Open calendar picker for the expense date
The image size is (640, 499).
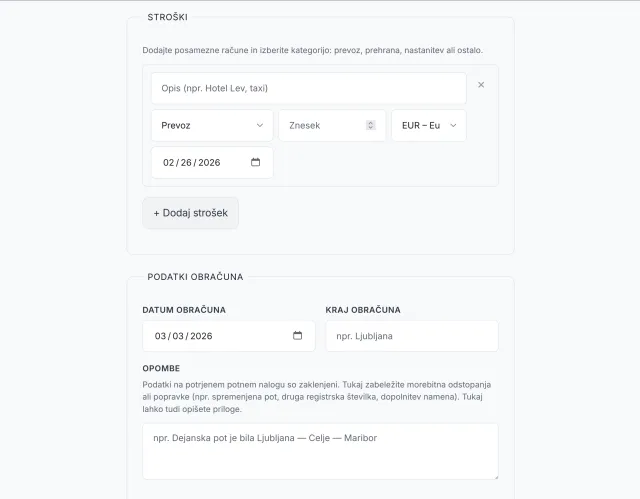click(256, 162)
